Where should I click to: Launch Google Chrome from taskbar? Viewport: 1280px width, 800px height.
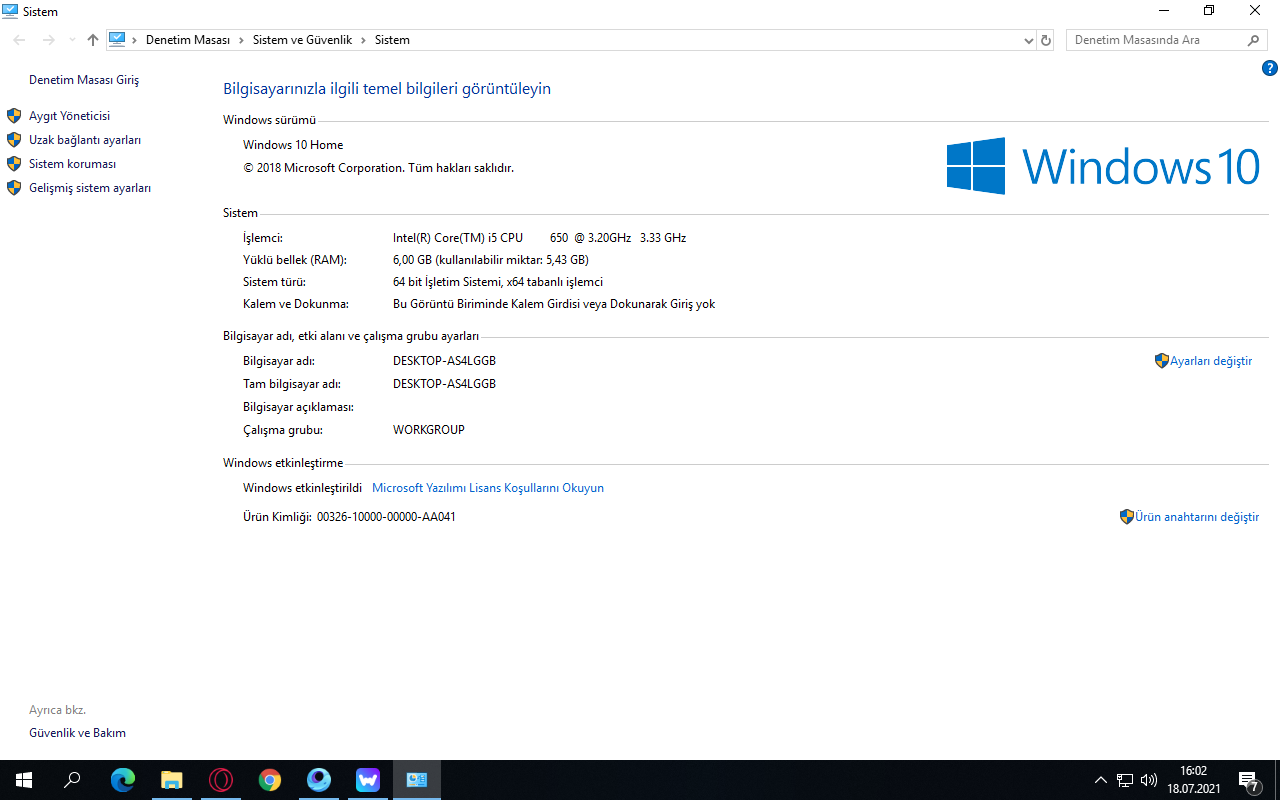270,780
